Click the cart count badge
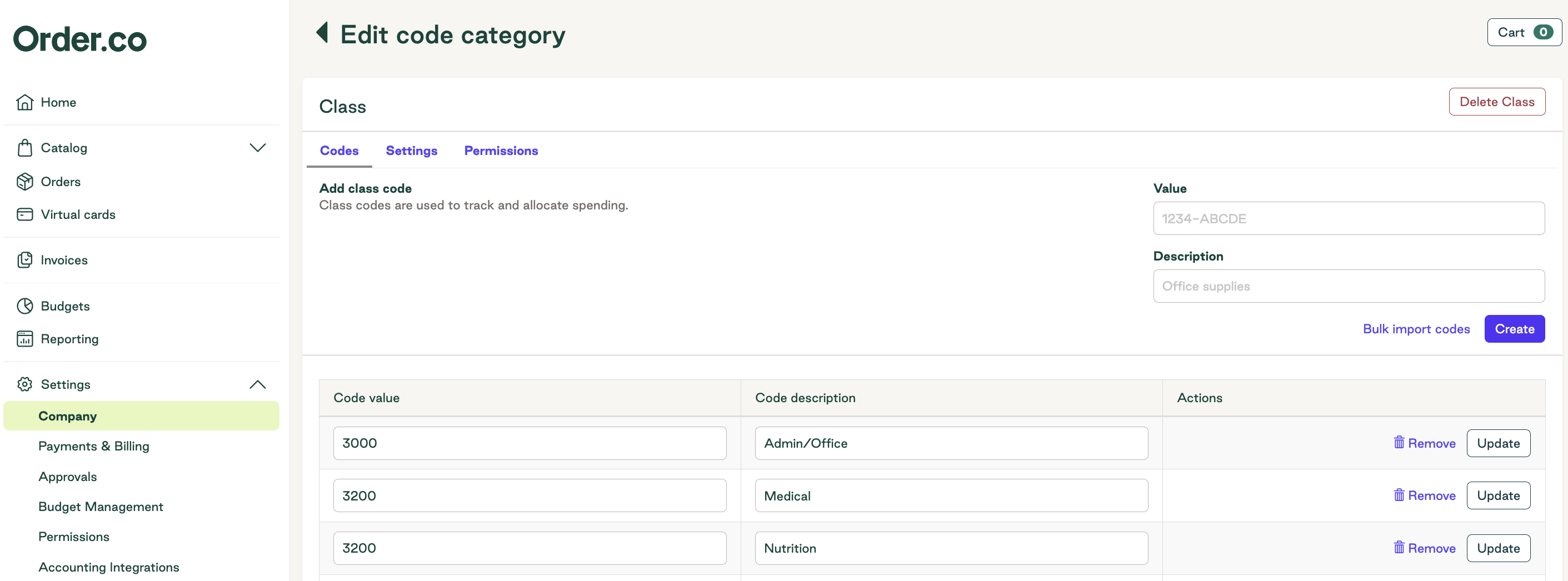The height and width of the screenshot is (581, 1568). point(1542,32)
